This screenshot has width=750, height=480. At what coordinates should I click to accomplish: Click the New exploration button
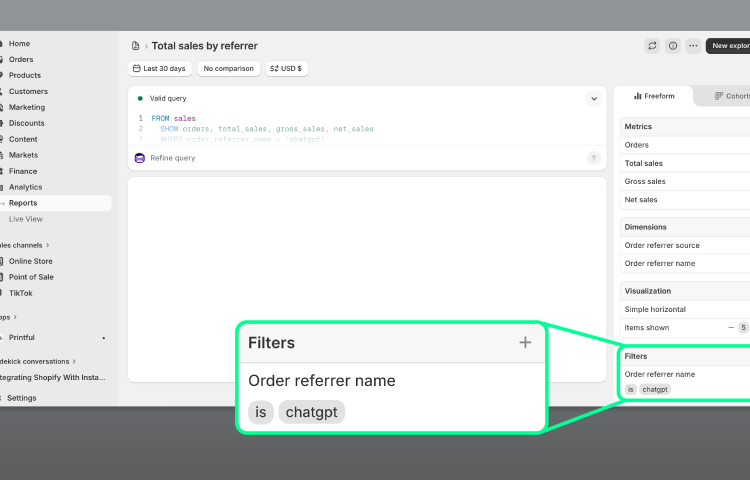pos(728,46)
